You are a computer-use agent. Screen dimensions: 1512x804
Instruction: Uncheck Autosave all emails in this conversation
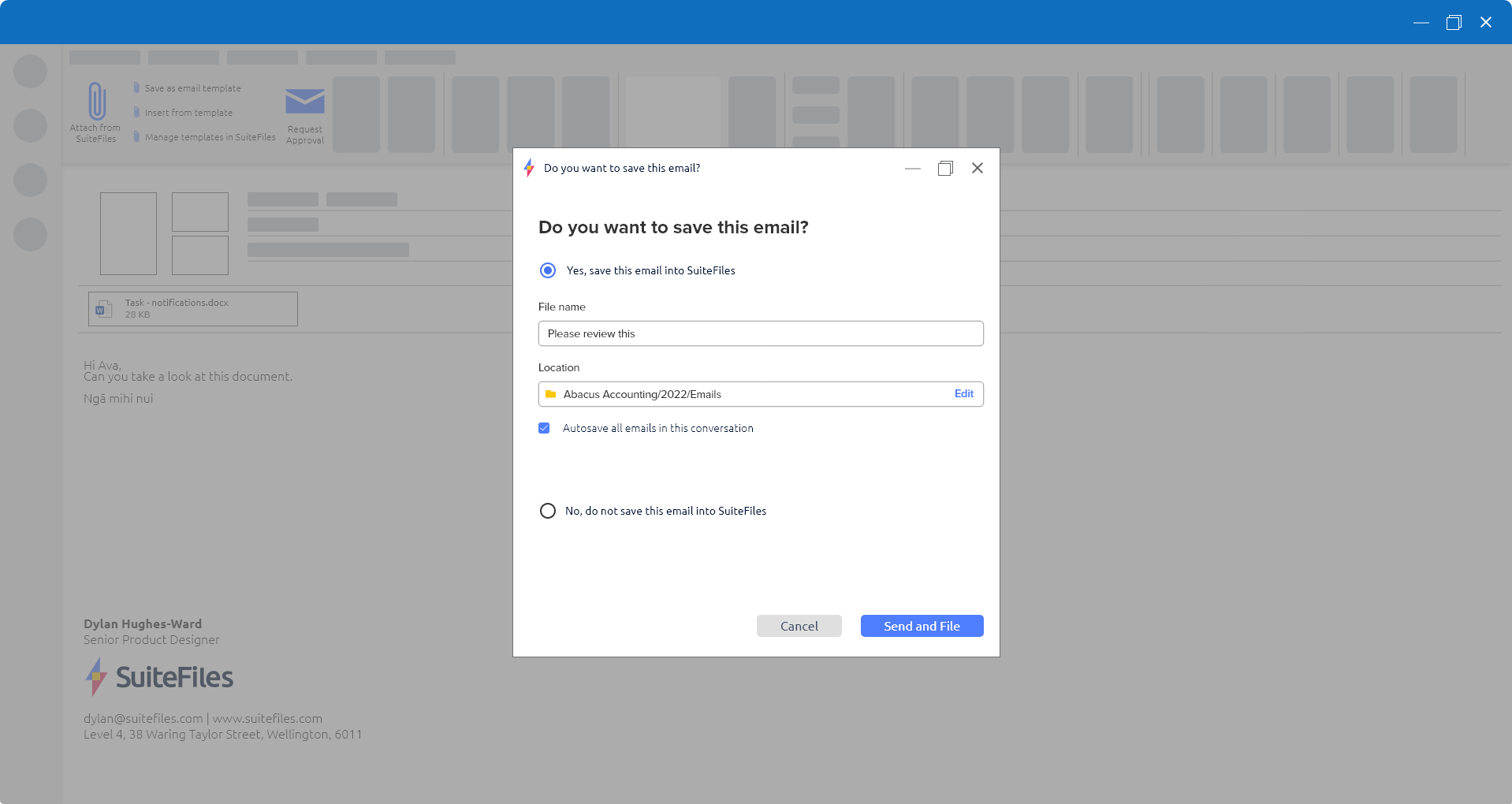(x=544, y=428)
